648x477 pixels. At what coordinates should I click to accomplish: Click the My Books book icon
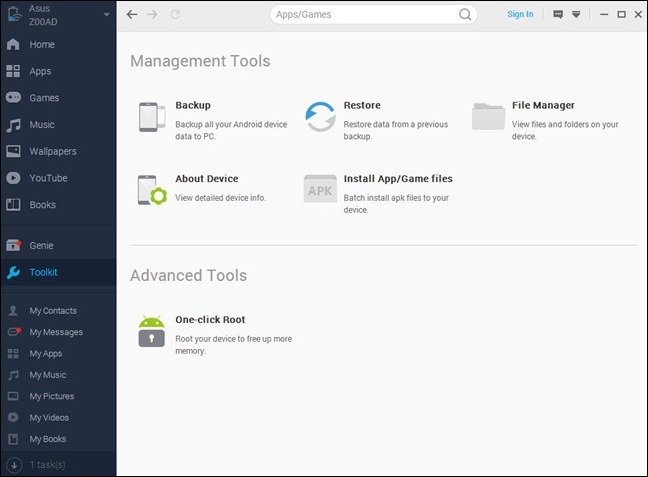pos(13,439)
